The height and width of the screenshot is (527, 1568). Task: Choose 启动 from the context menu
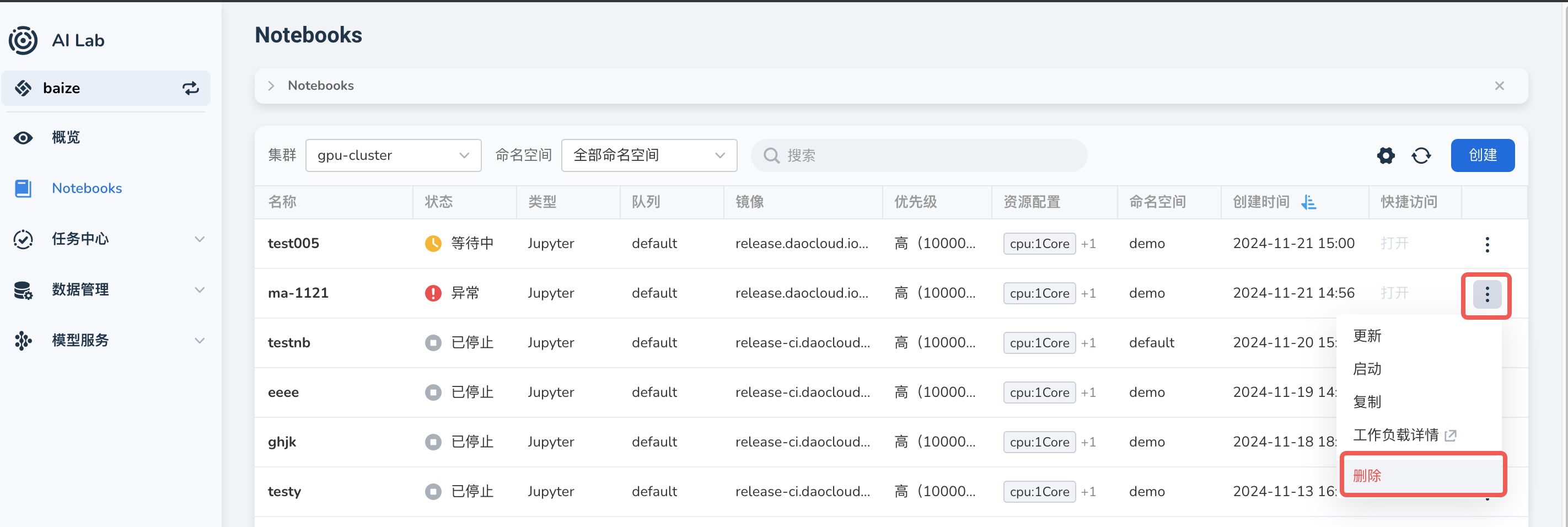click(x=1367, y=369)
